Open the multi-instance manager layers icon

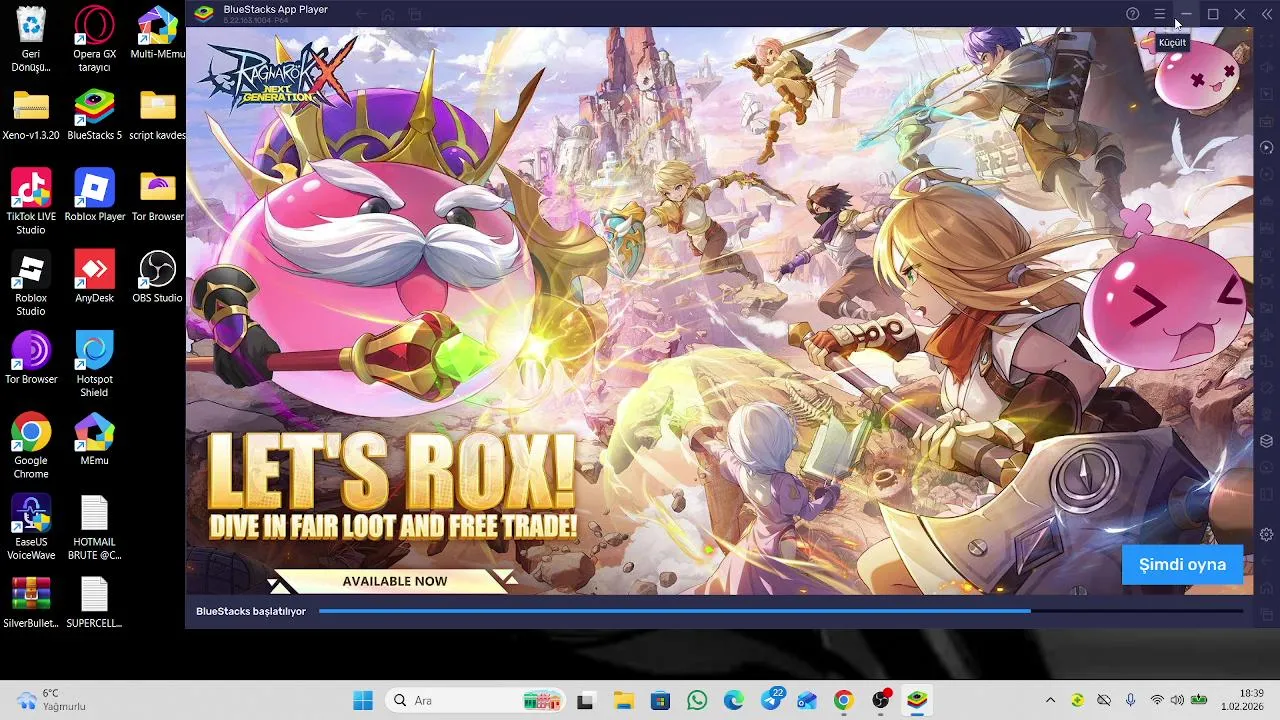click(1266, 441)
